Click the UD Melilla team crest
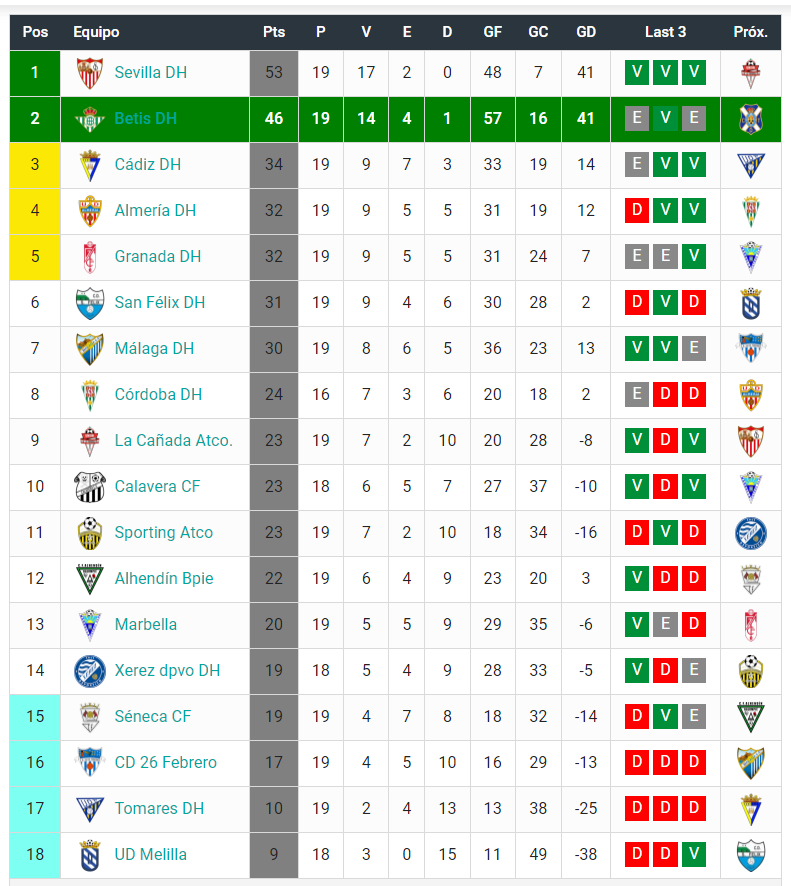The image size is (791, 886). pyautogui.click(x=90, y=855)
